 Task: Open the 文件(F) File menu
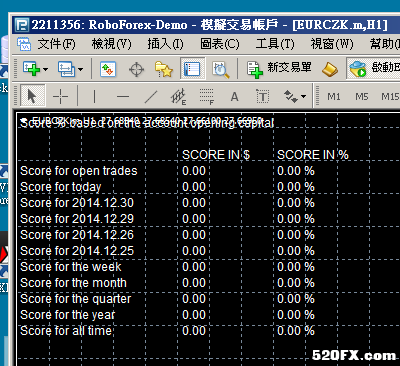(56, 44)
